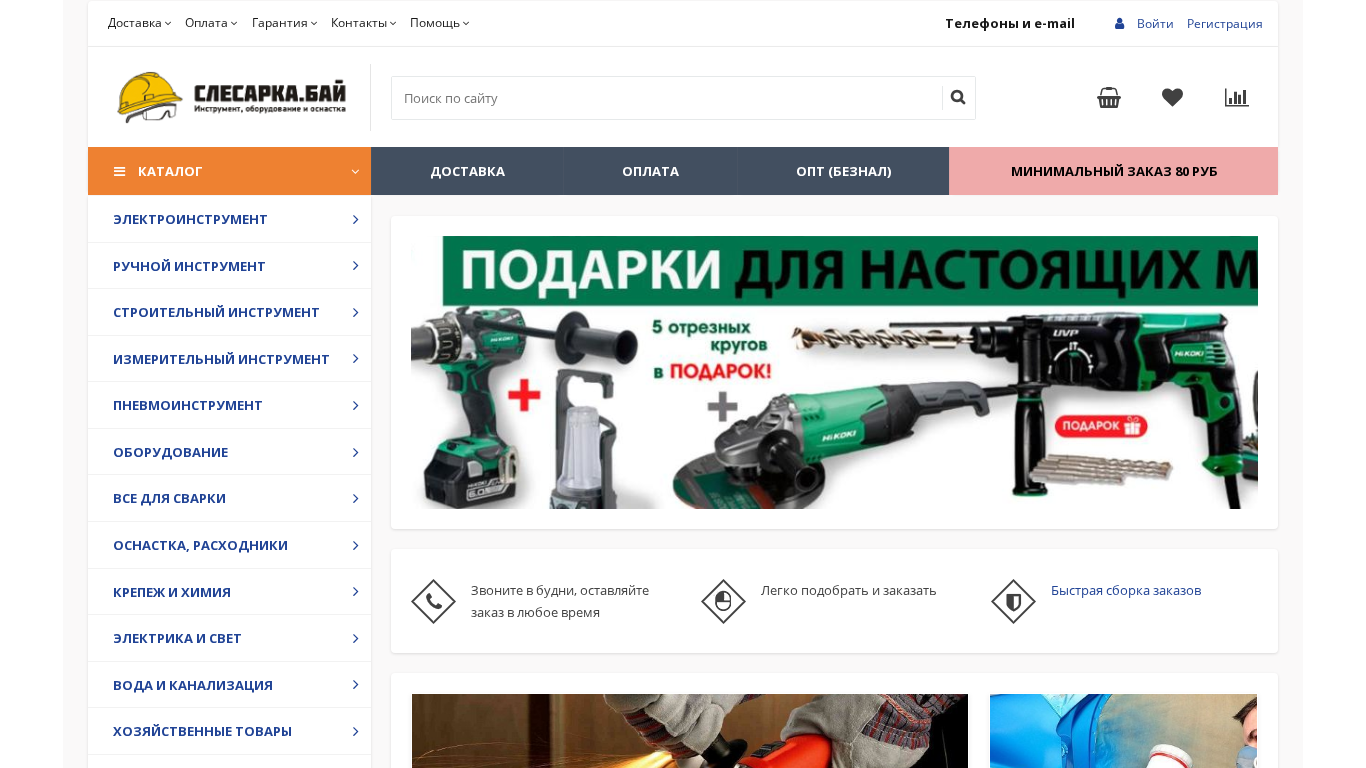The image size is (1366, 768).
Task: Select Оборудование category
Action: 170,452
